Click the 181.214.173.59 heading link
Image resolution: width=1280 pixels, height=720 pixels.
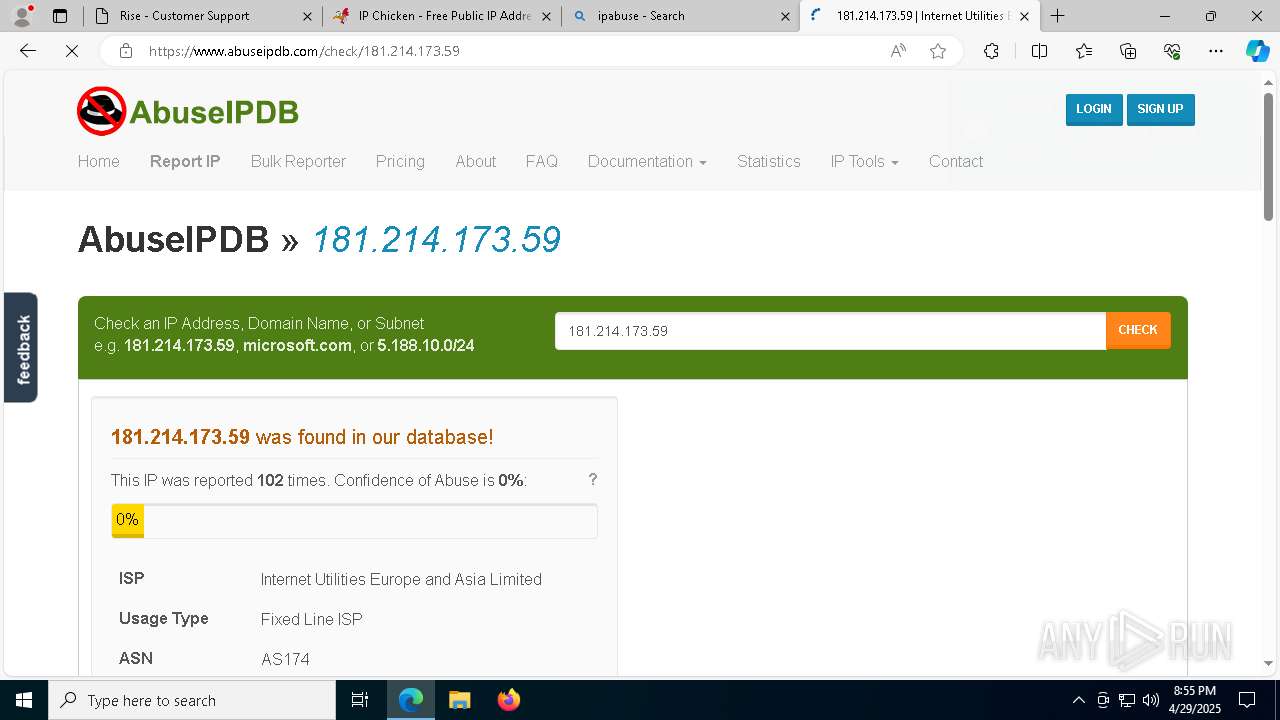[x=436, y=240]
